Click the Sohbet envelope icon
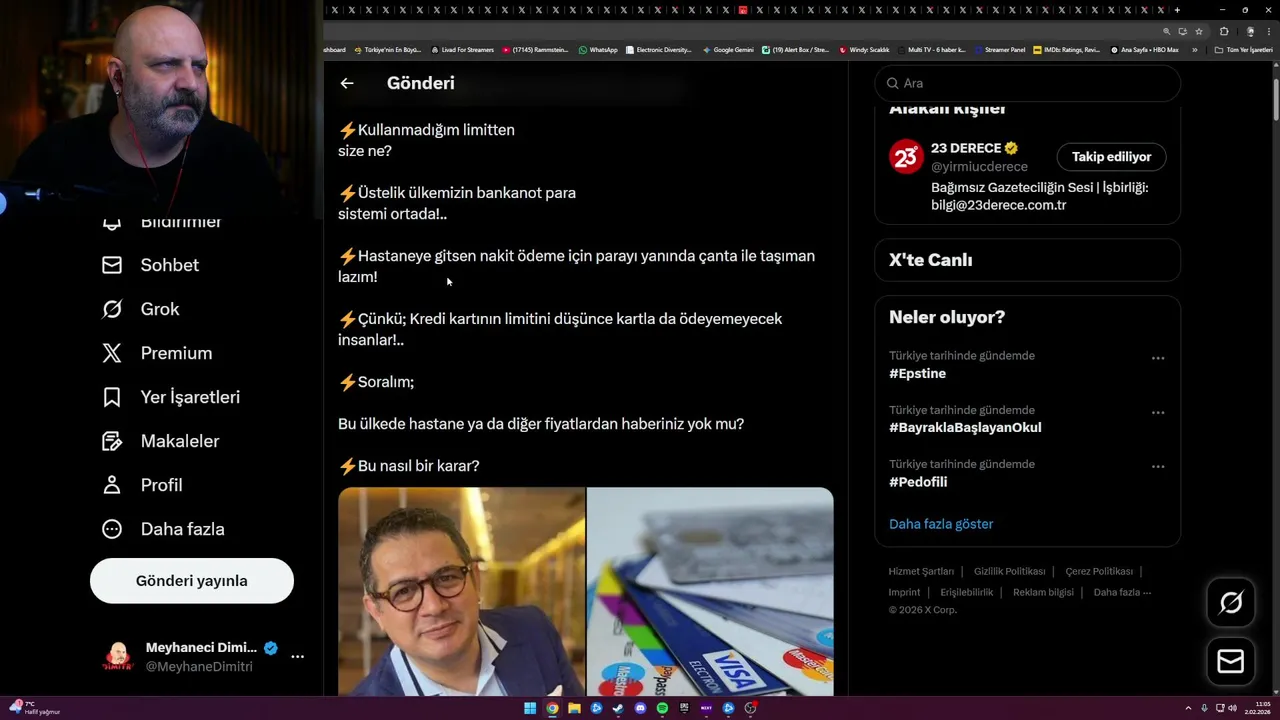Image resolution: width=1280 pixels, height=720 pixels. (x=112, y=265)
